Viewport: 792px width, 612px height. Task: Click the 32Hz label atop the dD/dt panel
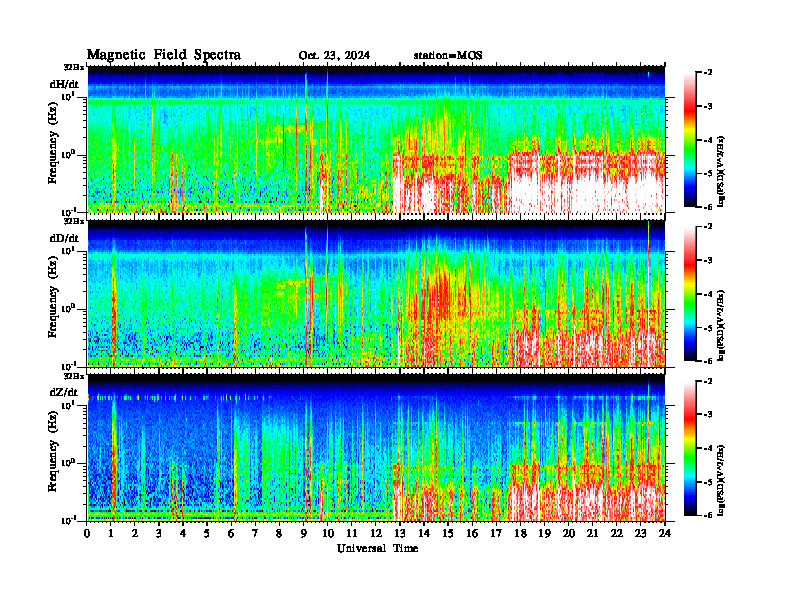(x=74, y=221)
